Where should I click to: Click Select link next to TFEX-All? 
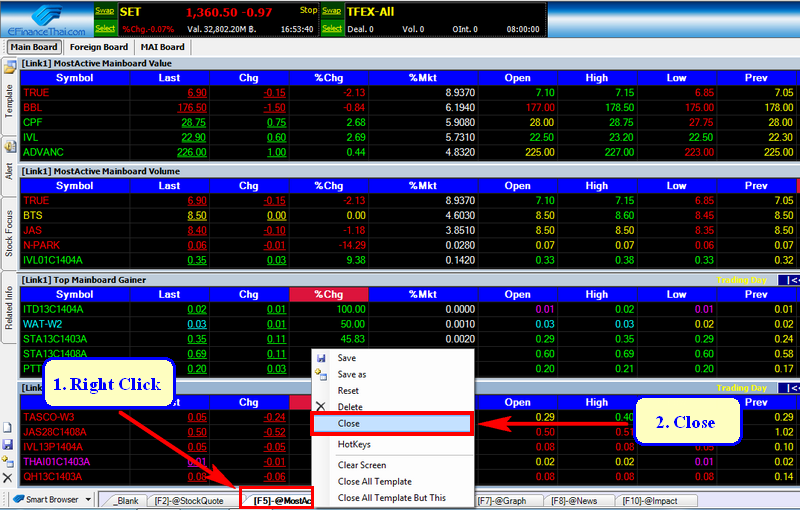point(332,29)
